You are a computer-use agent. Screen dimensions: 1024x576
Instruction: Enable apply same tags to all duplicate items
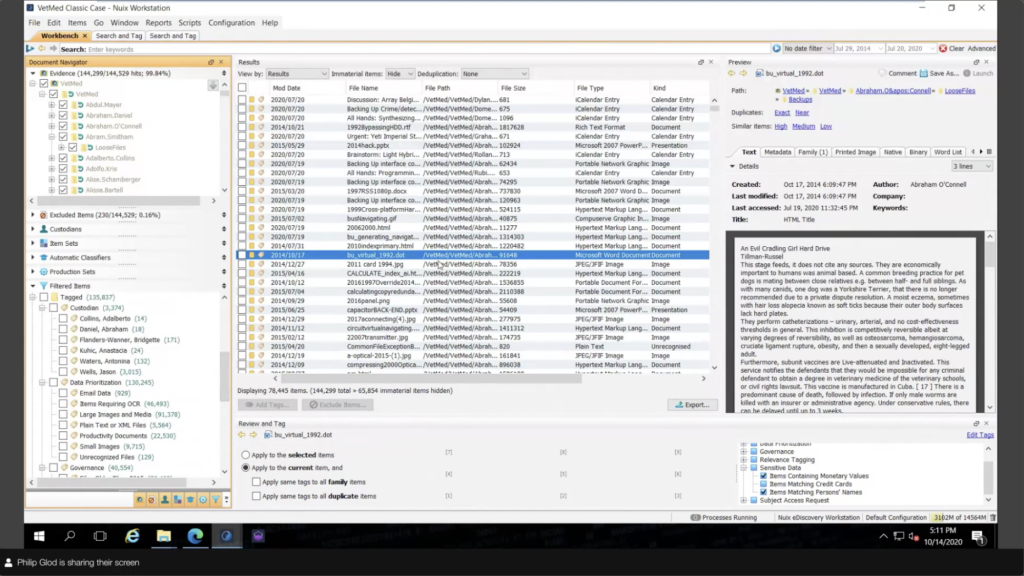pos(257,496)
